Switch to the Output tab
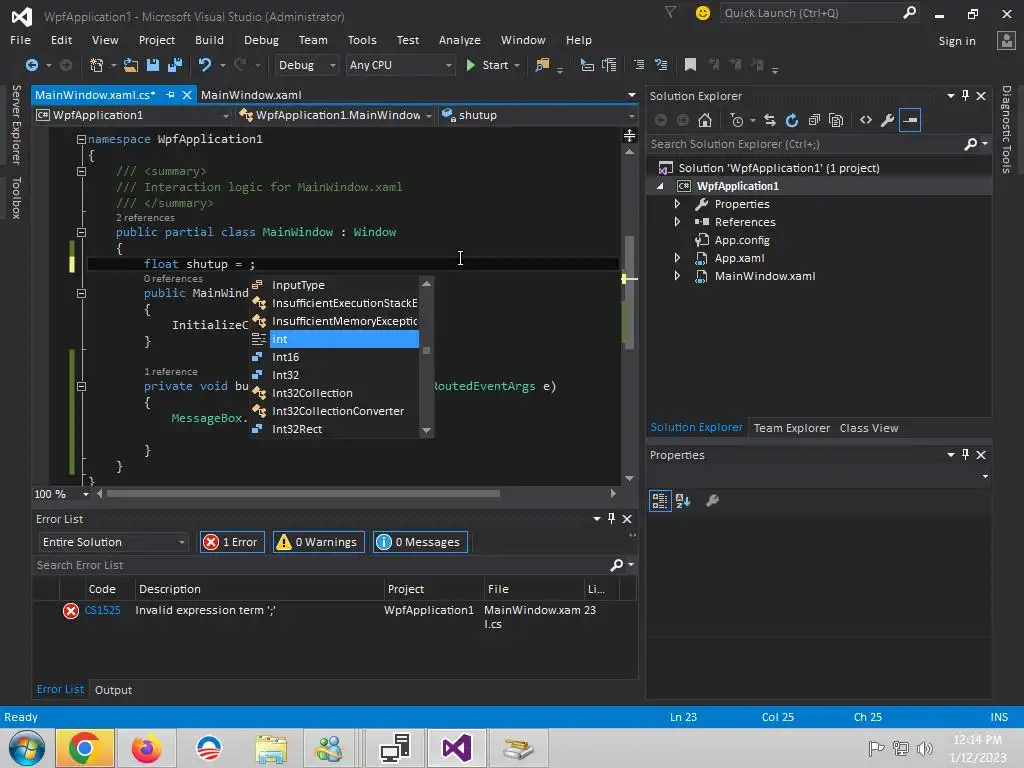Image resolution: width=1024 pixels, height=768 pixels. [113, 690]
